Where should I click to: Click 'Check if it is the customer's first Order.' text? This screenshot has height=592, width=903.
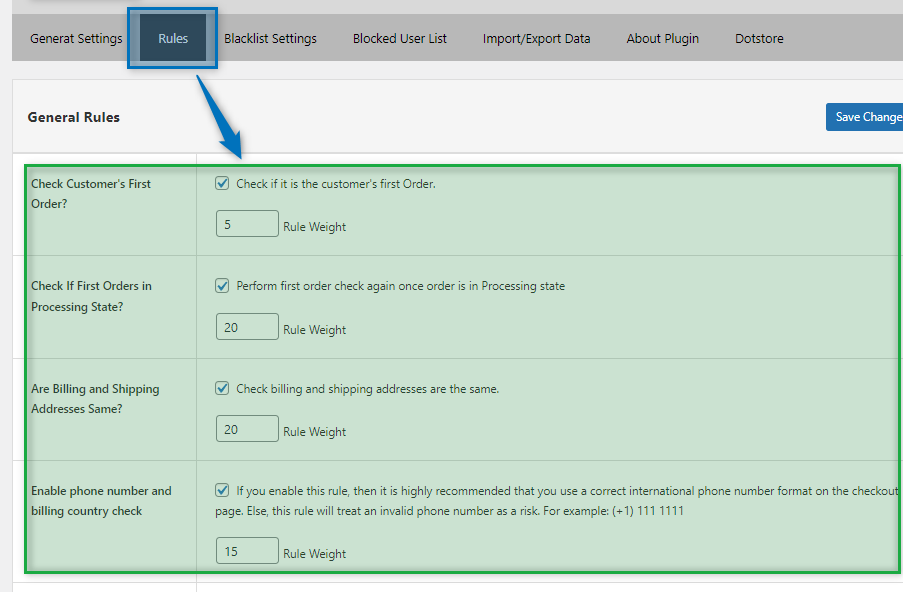[x=336, y=184]
